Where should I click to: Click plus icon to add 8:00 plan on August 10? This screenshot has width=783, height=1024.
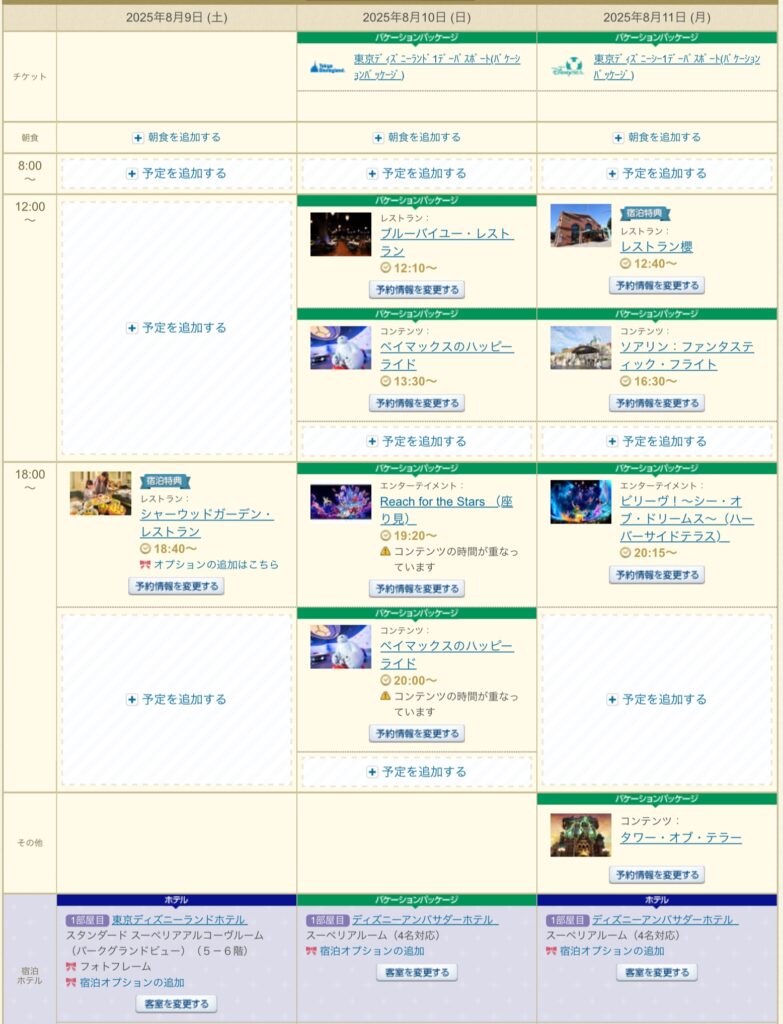pyautogui.click(x=372, y=174)
